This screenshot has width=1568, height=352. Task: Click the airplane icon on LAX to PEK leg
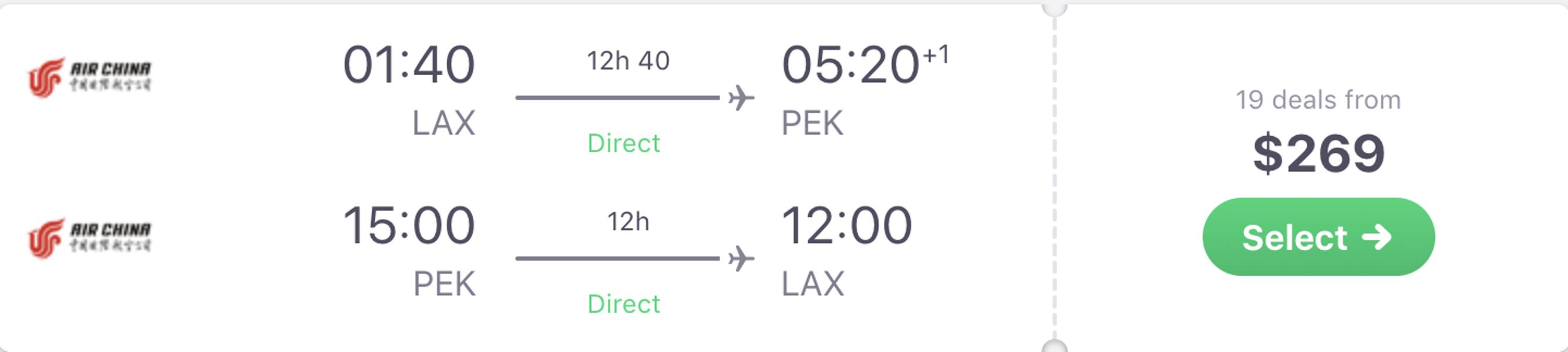point(741,98)
